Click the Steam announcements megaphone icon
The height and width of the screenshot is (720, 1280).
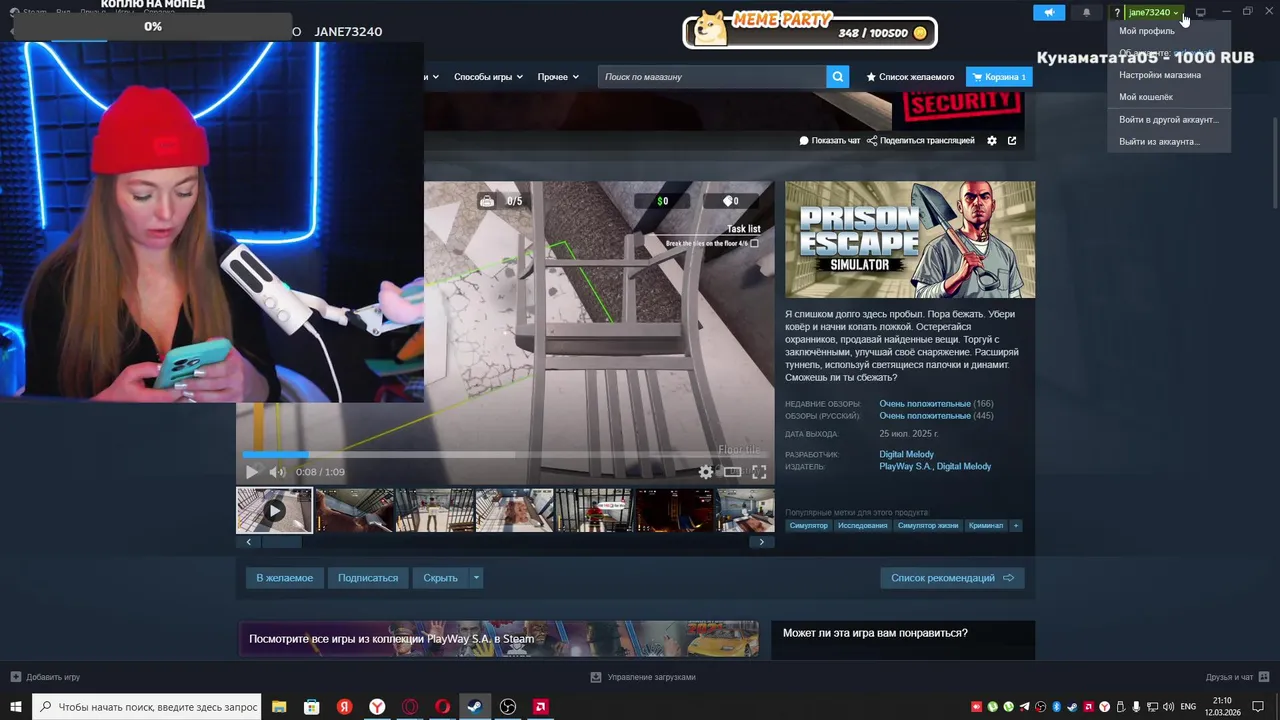pos(1049,12)
